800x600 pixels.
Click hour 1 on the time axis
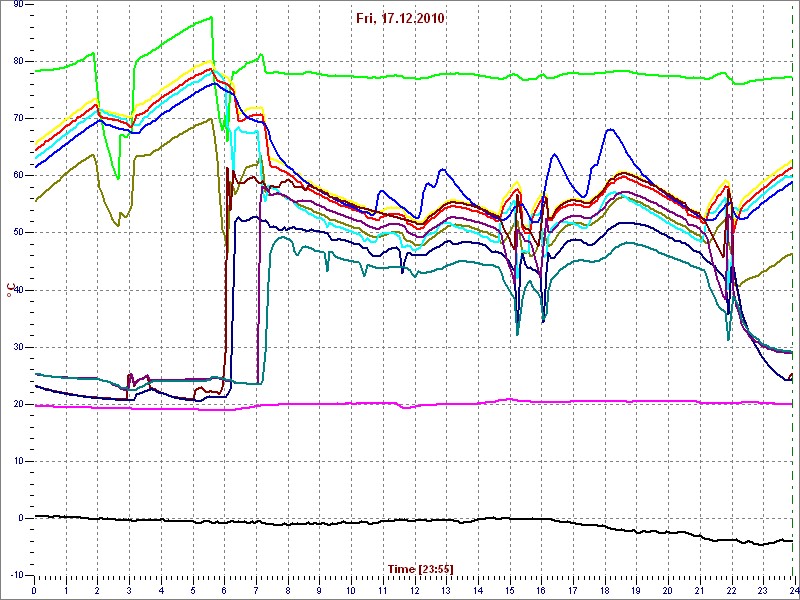tap(66, 590)
